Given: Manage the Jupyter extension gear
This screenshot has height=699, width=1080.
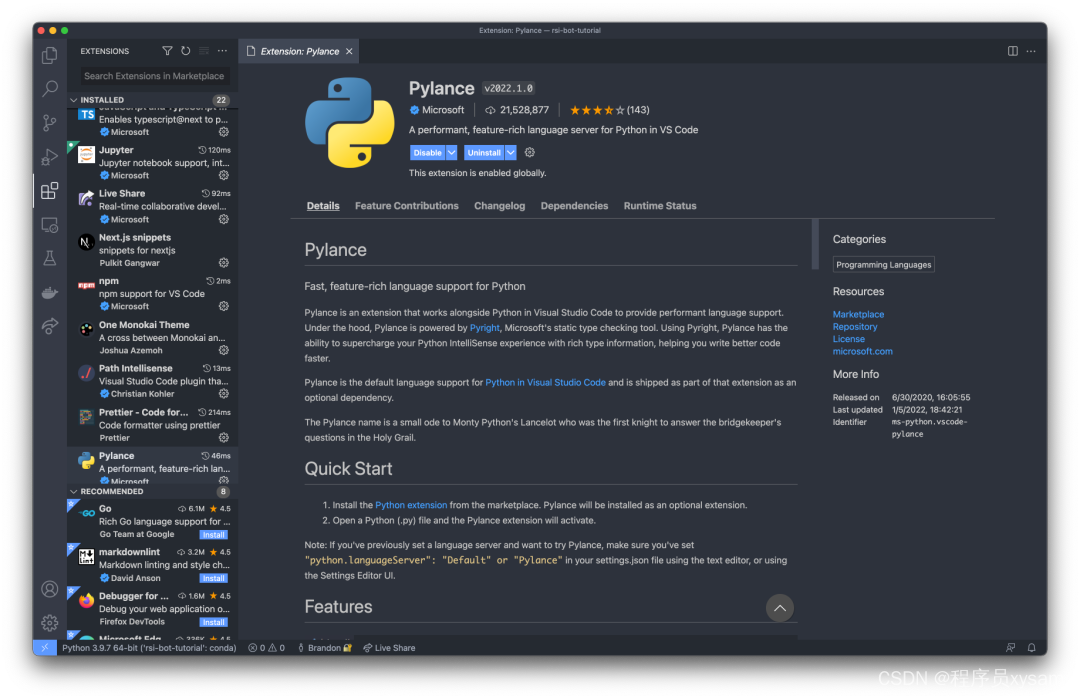Looking at the screenshot, I should tap(224, 176).
